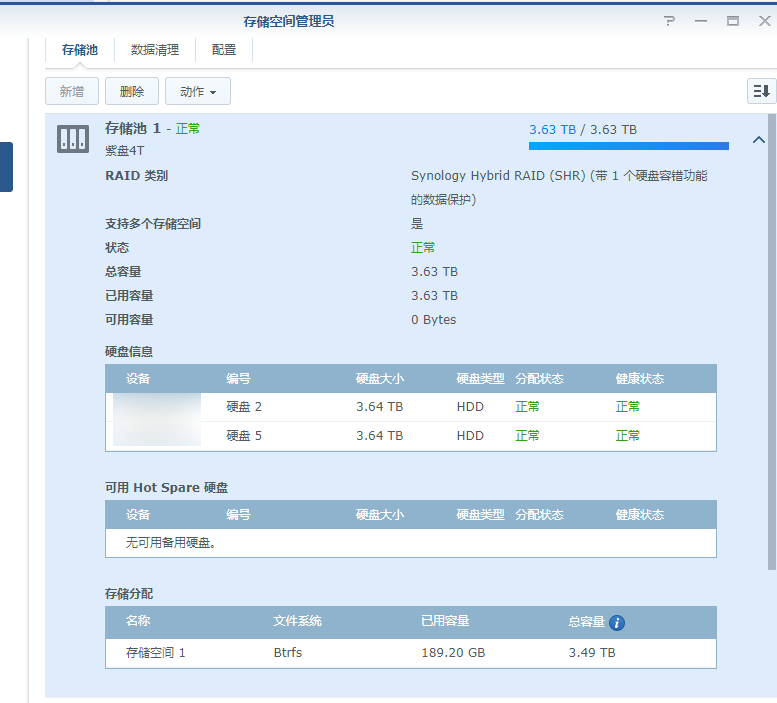Click the 硬盘 5 row 分配状态 正常 cell
Image resolution: width=777 pixels, height=703 pixels.
527,436
